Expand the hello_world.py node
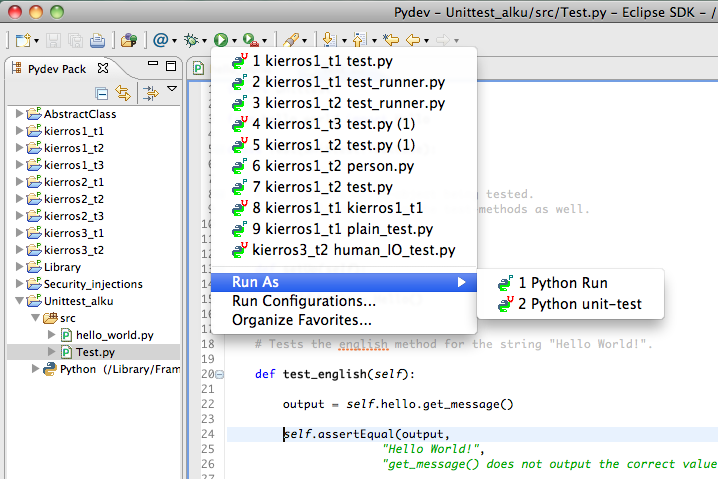 (x=52, y=334)
